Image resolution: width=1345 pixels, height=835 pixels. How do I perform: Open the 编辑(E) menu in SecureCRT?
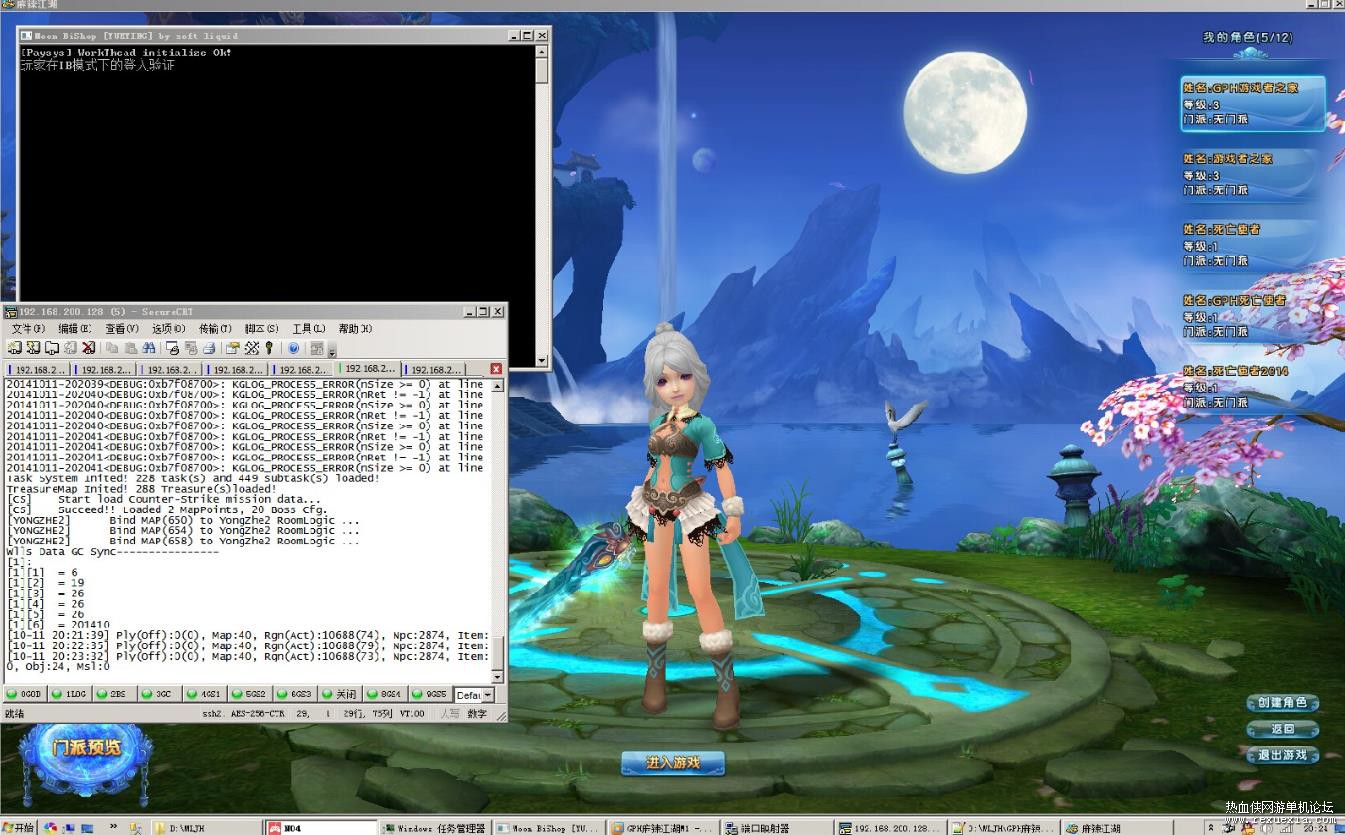click(x=74, y=328)
